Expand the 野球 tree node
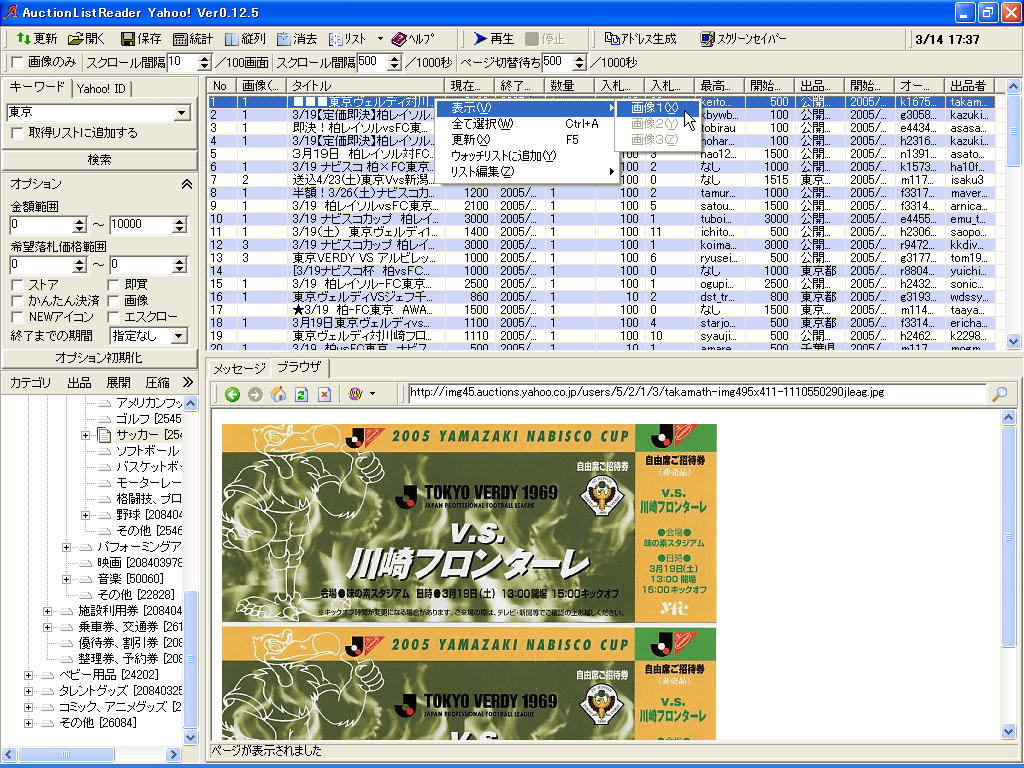1024x768 pixels. point(85,515)
